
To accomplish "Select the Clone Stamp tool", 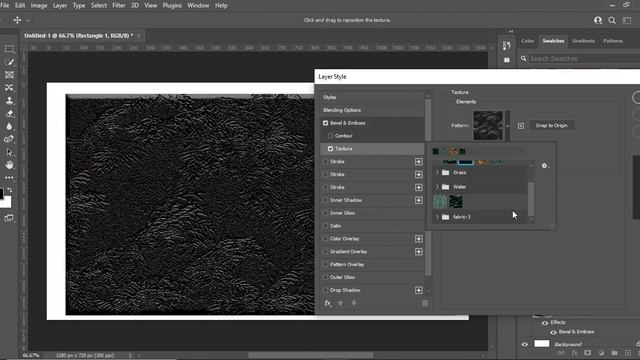I will coord(9,100).
